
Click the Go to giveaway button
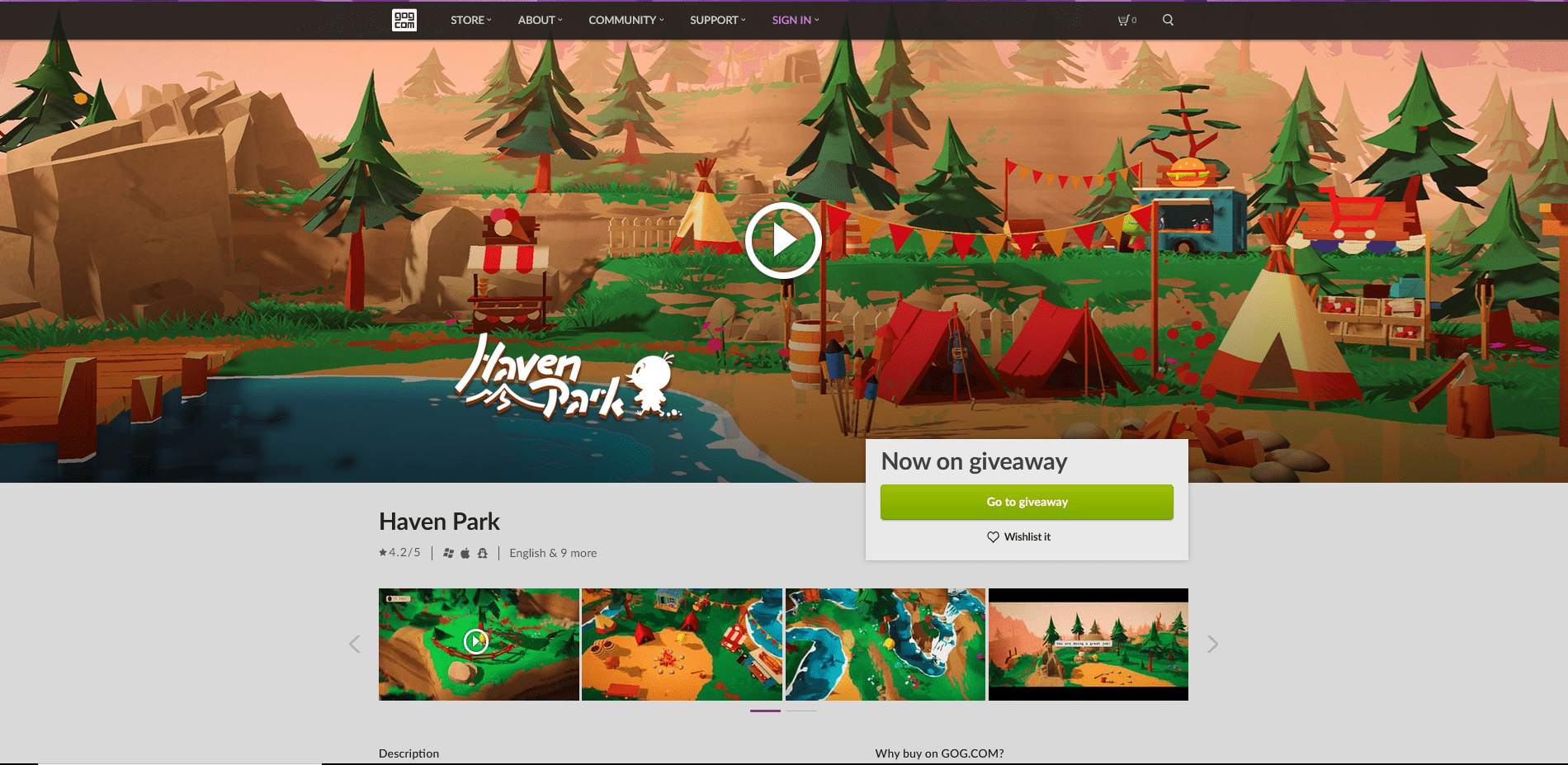1027,502
